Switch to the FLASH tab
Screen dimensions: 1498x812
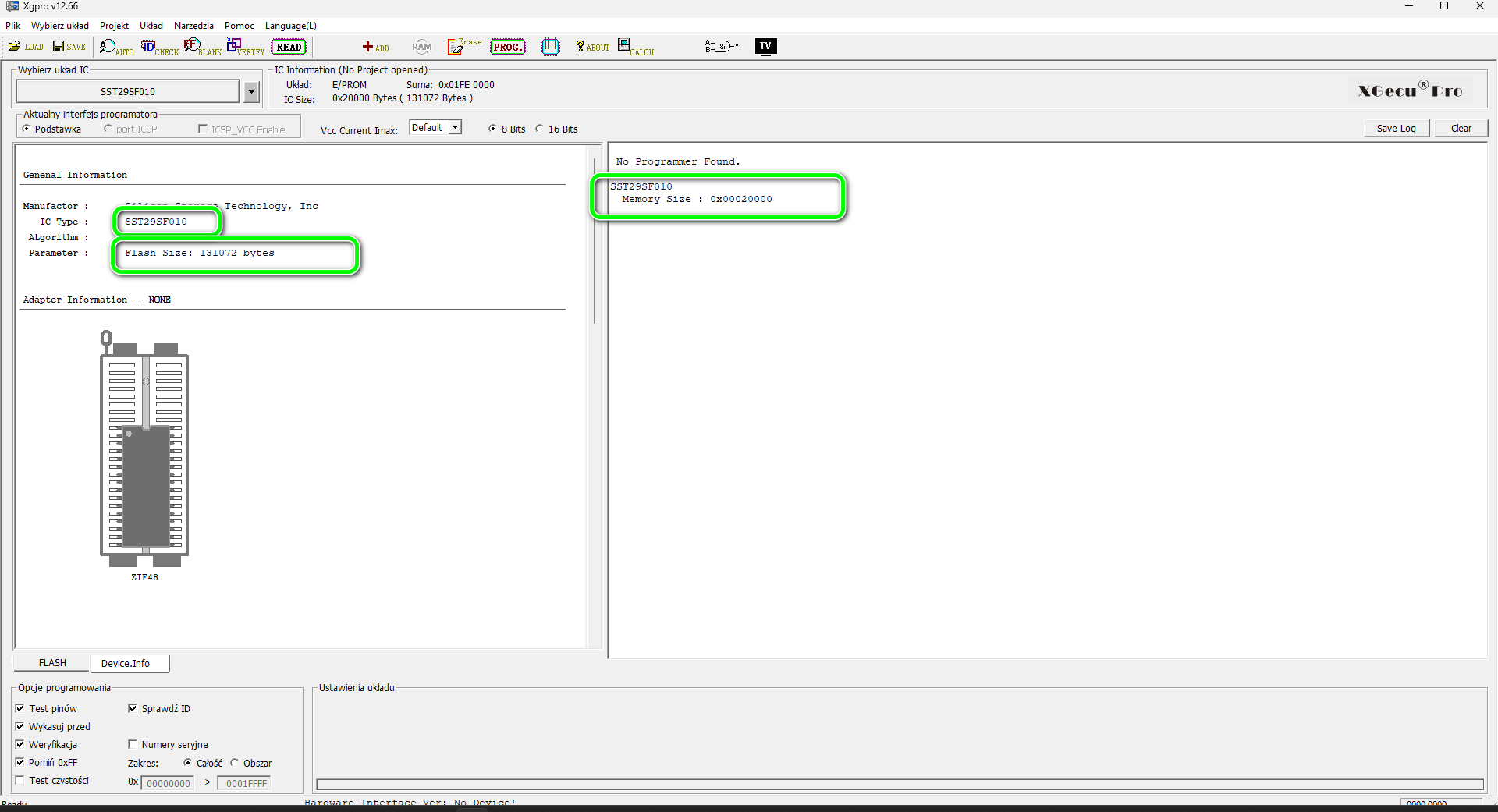[x=52, y=663]
